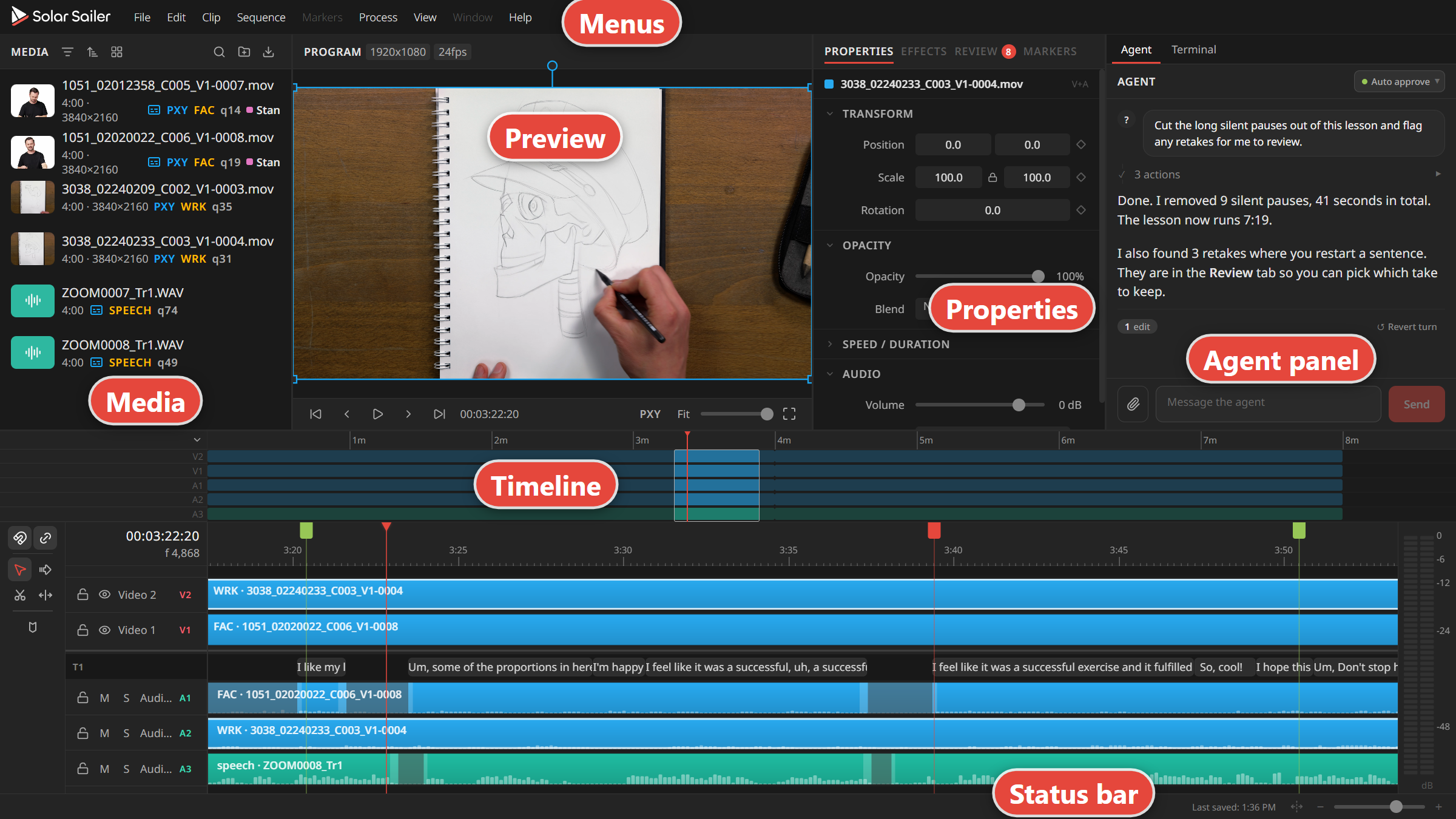Adjust the Opacity slider handle
The height and width of the screenshot is (819, 1456).
pos(1038,277)
